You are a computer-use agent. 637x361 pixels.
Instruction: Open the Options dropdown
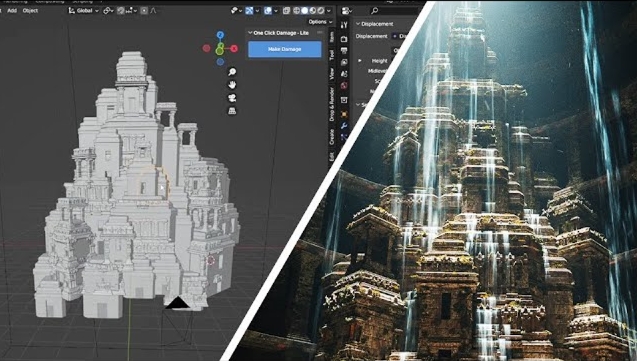(x=320, y=22)
